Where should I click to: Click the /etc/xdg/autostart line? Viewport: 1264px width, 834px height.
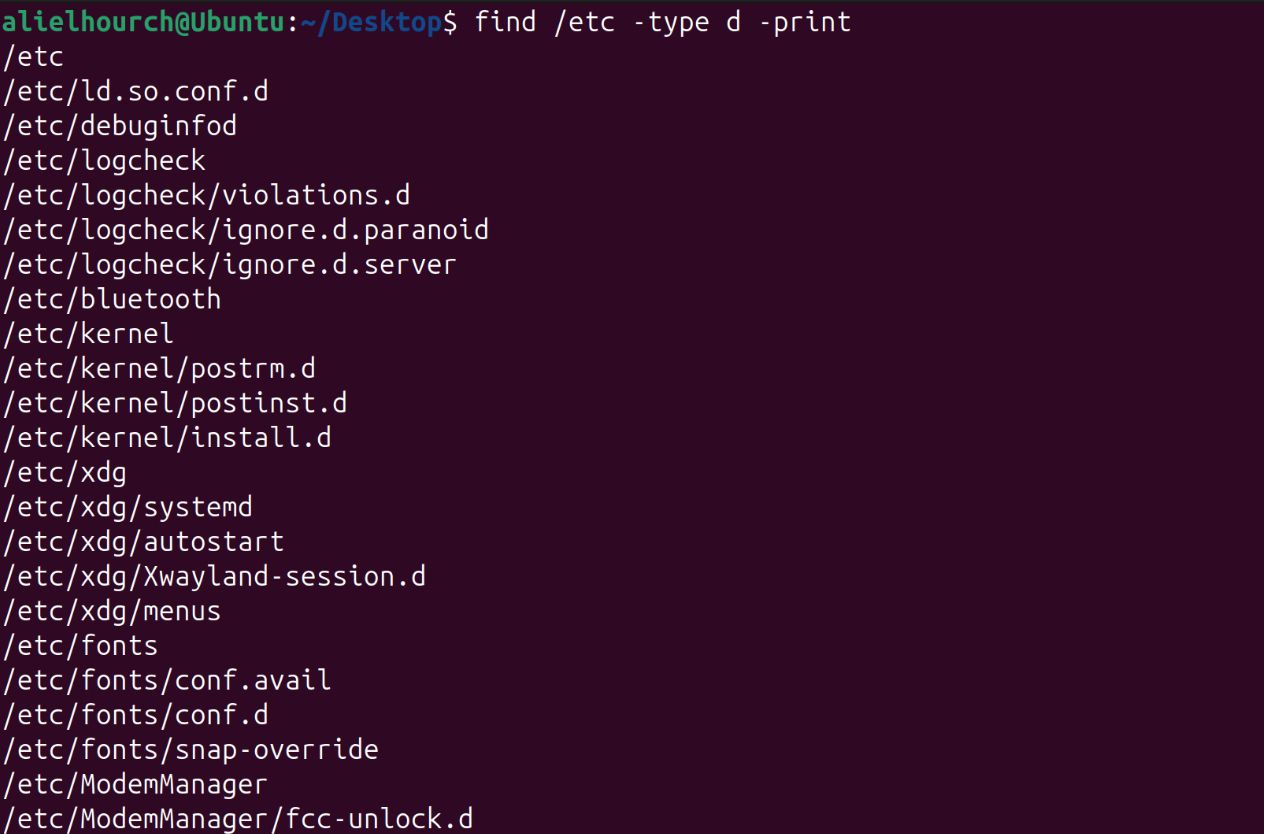coord(144,542)
